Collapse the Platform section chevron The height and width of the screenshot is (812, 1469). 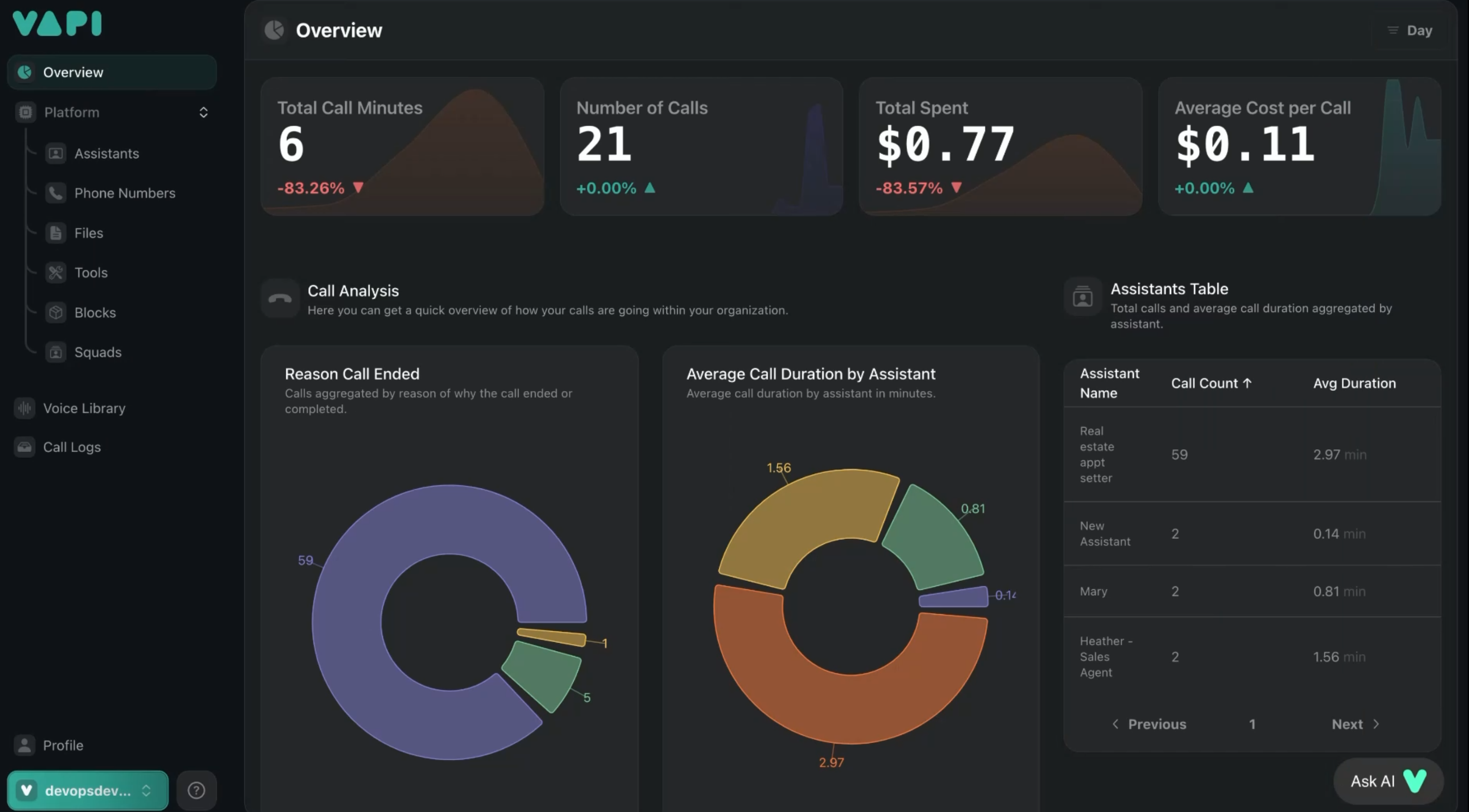click(203, 112)
